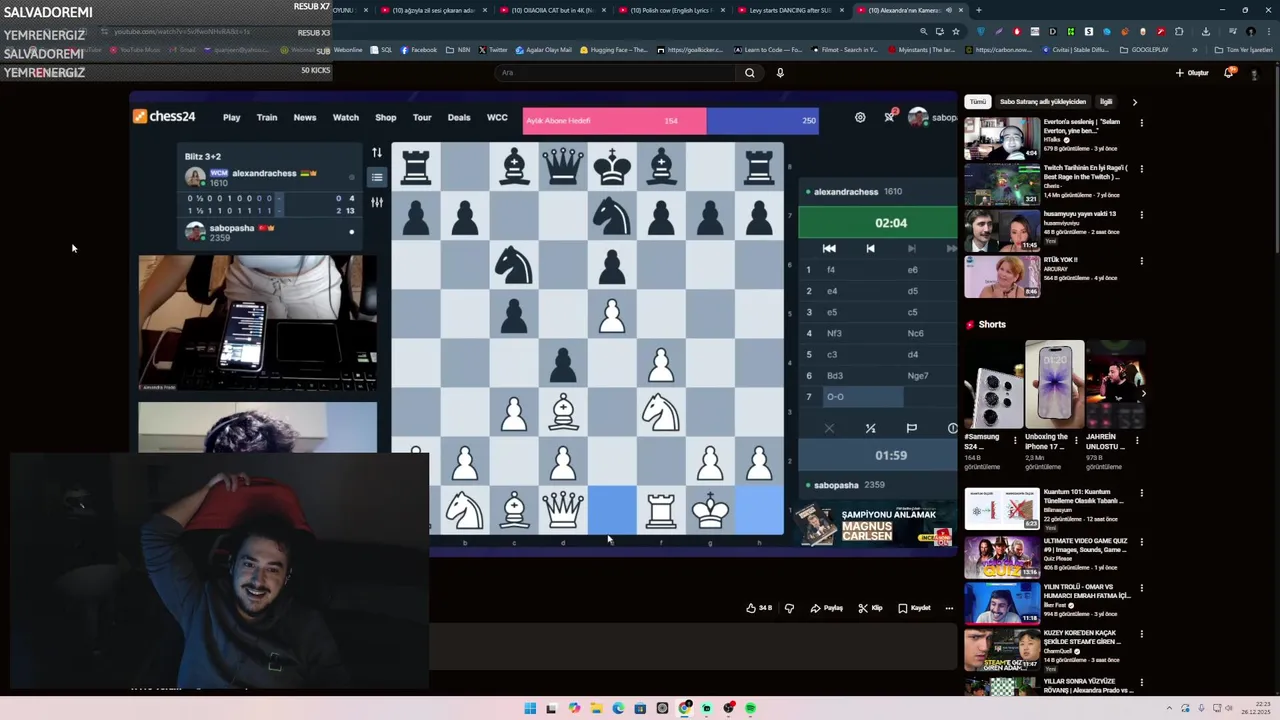Step back one move with previous icon
Image resolution: width=1280 pixels, height=720 pixels.
[870, 248]
